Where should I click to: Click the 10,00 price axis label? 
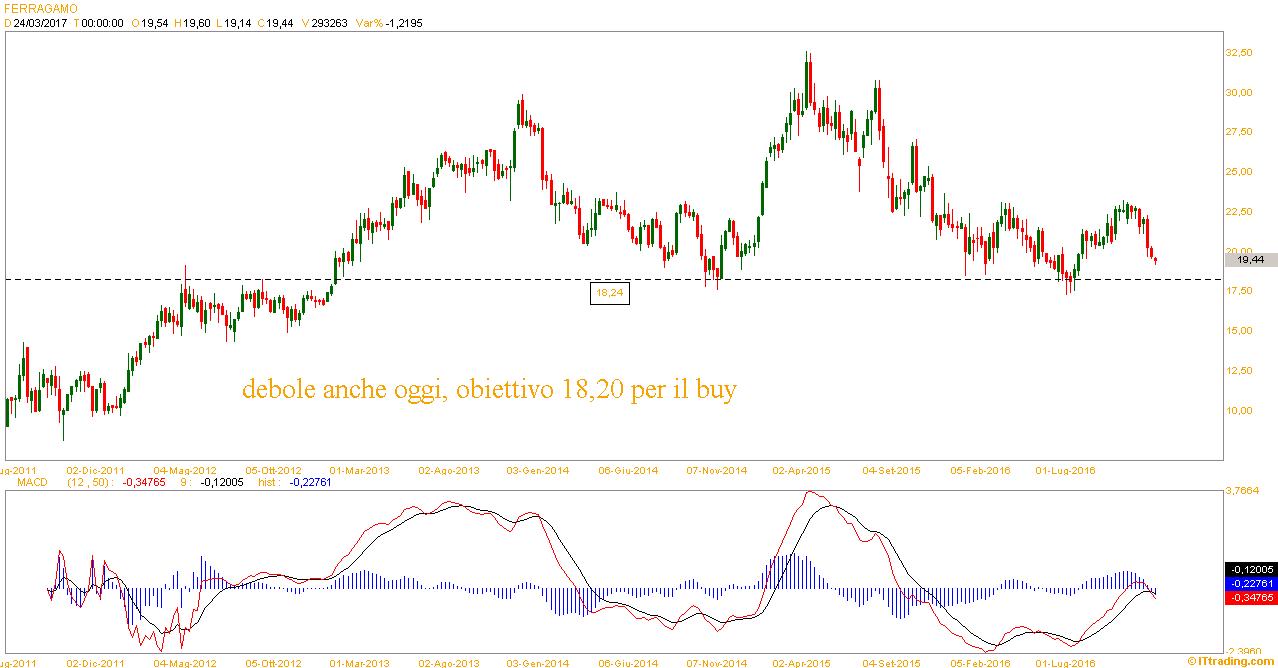pyautogui.click(x=1239, y=410)
